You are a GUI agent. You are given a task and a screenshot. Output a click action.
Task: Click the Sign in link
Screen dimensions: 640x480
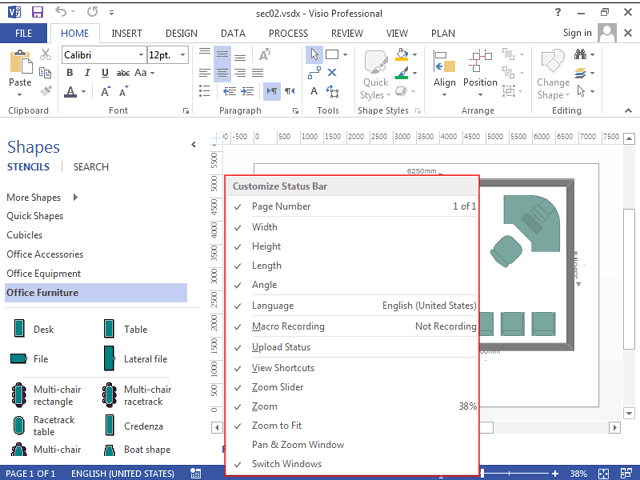[577, 33]
